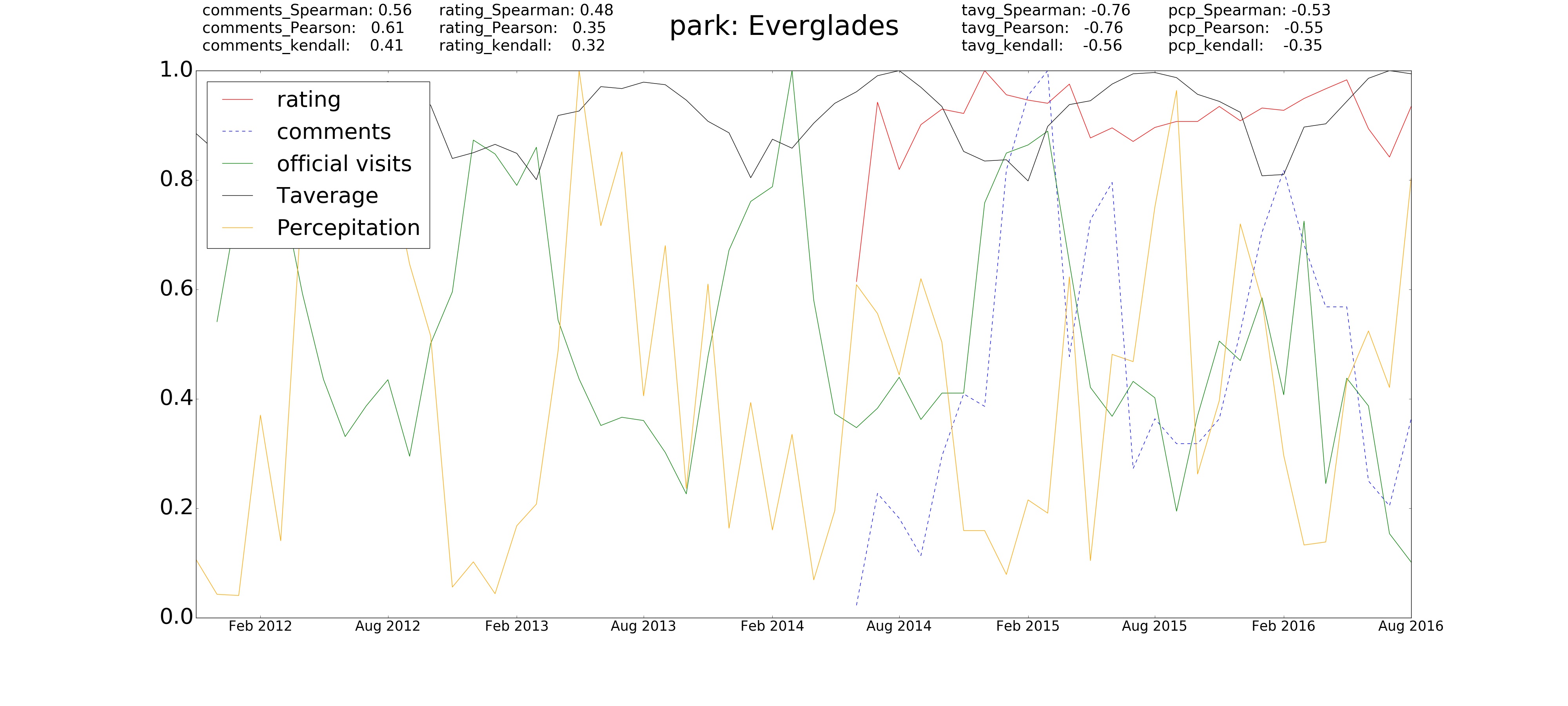Click the comments_Spearman: 0.56 statistic text
1568x706 pixels.
pyautogui.click(x=307, y=10)
